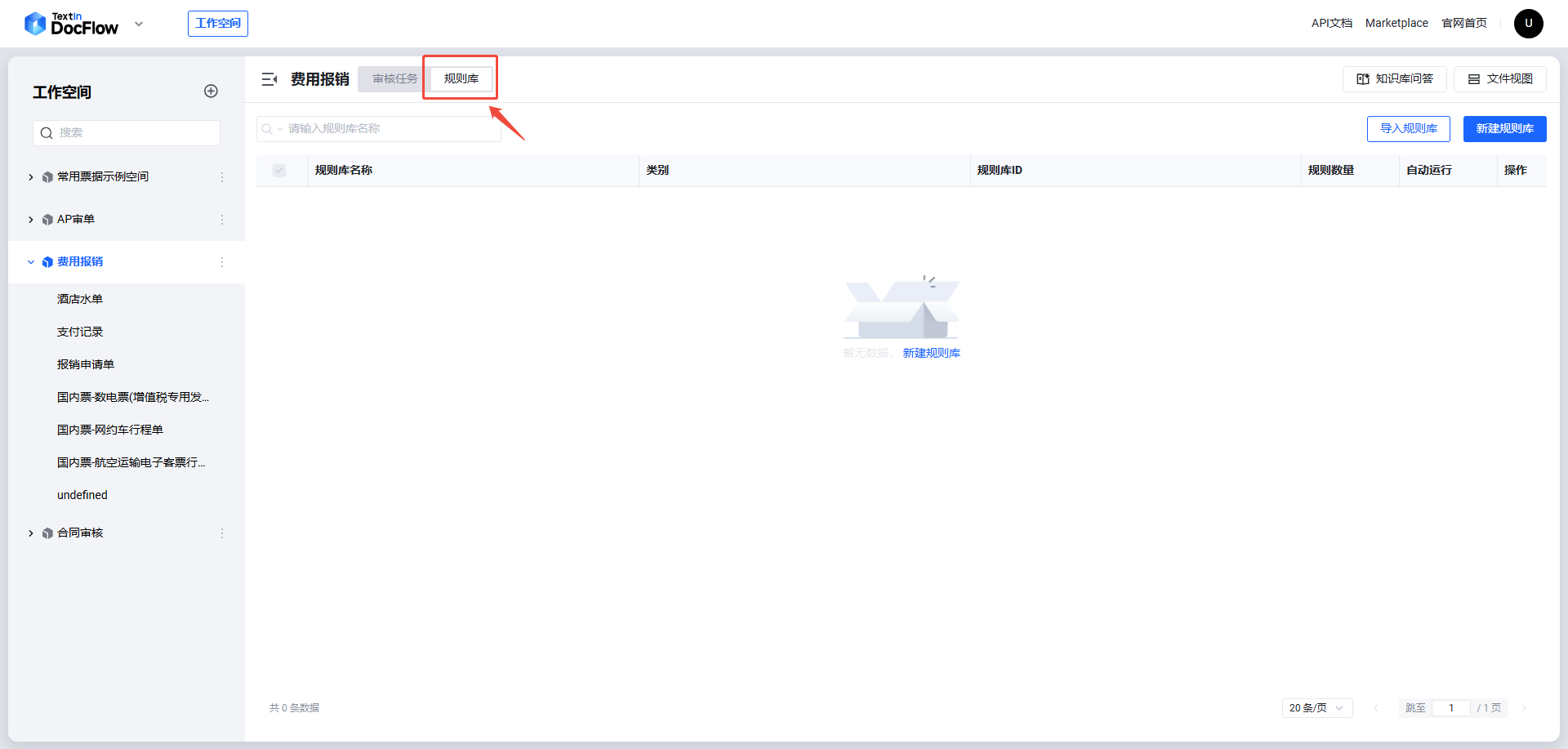Screen dimensions: 1568x749
Task: Toggle the select-all checkbox in table header
Action: [279, 171]
